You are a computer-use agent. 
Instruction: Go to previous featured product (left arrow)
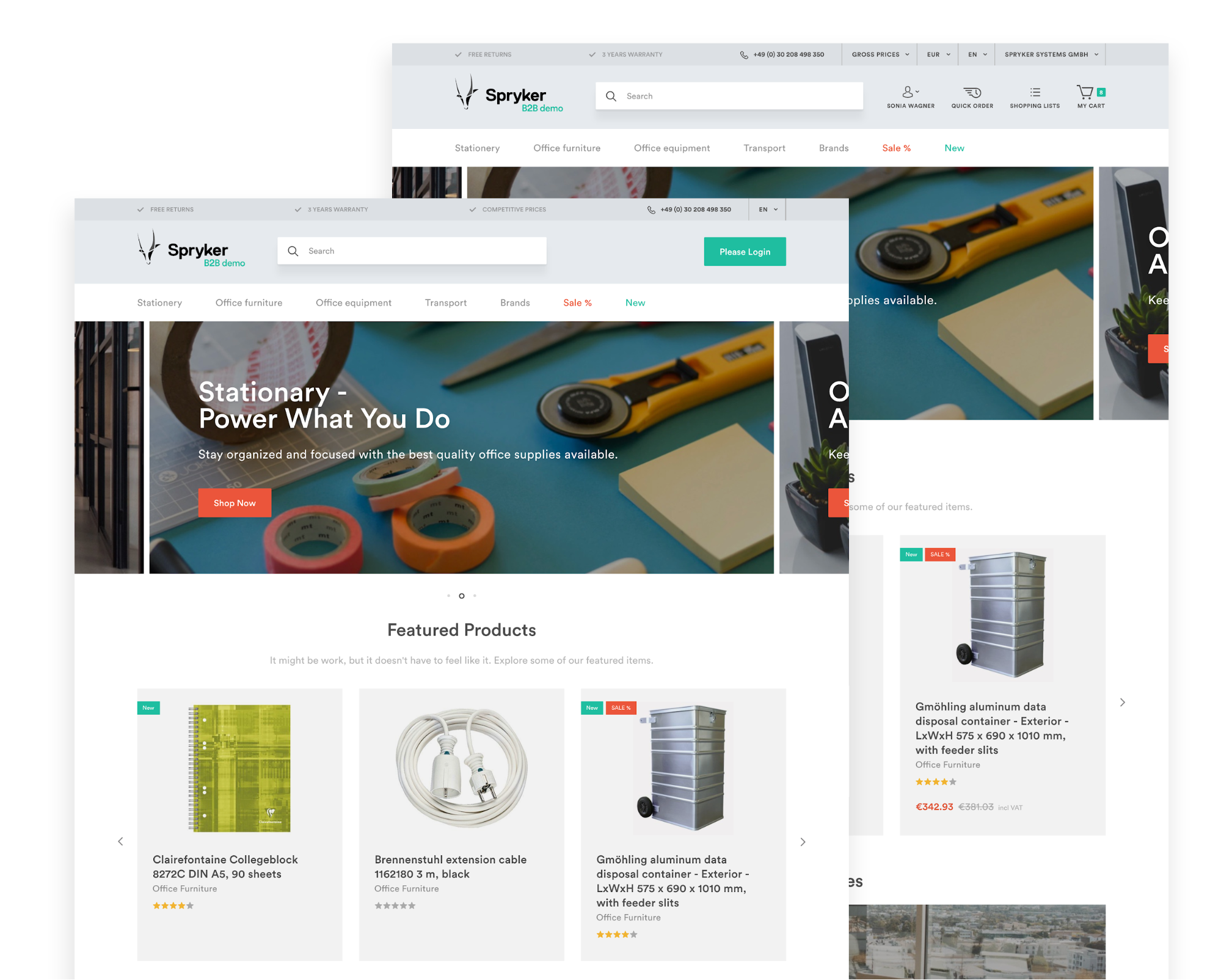120,841
